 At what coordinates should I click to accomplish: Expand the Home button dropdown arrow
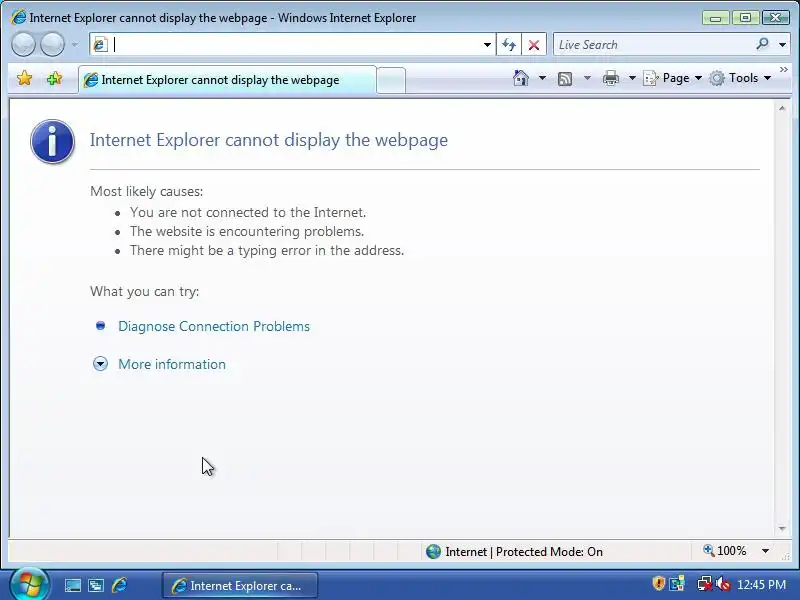tap(542, 78)
